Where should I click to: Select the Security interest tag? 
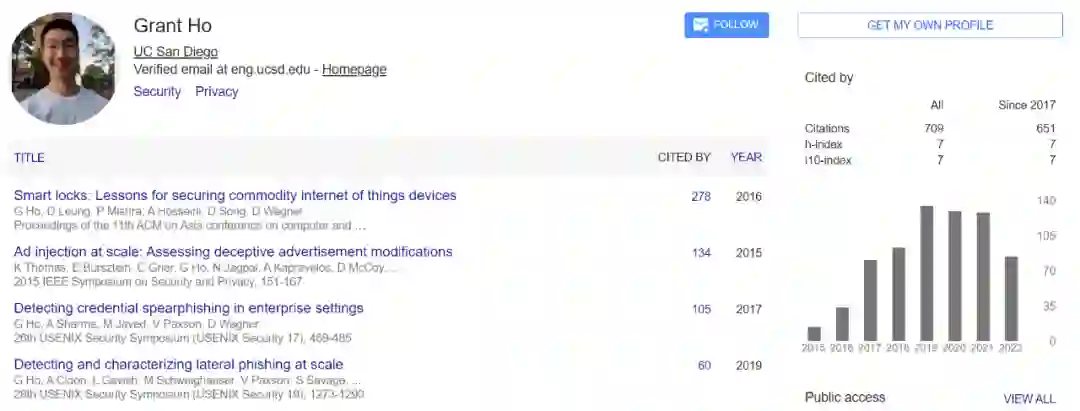point(157,91)
